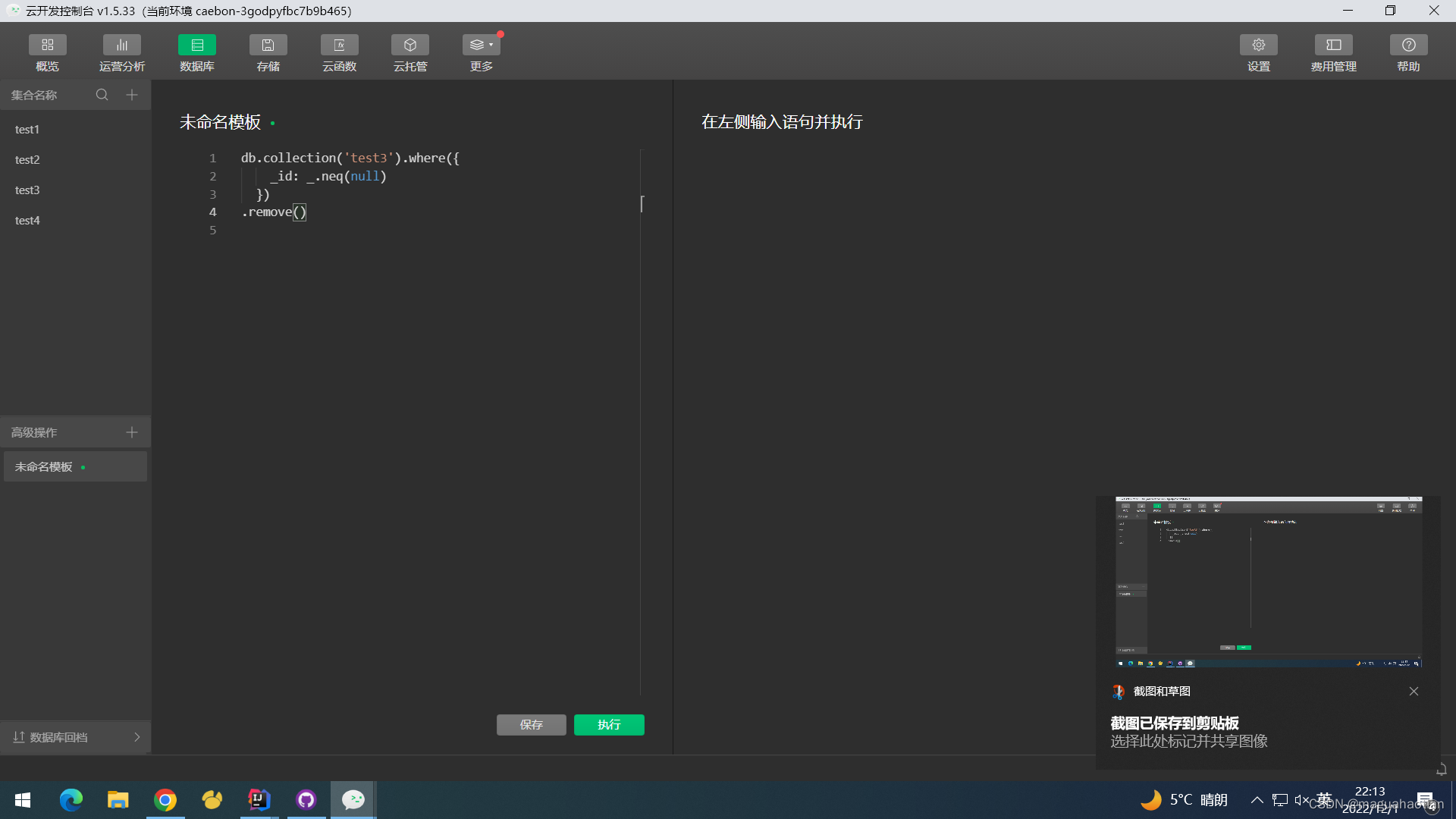Viewport: 1456px width, 819px height.
Task: Add new collection with plus icon
Action: coord(132,95)
